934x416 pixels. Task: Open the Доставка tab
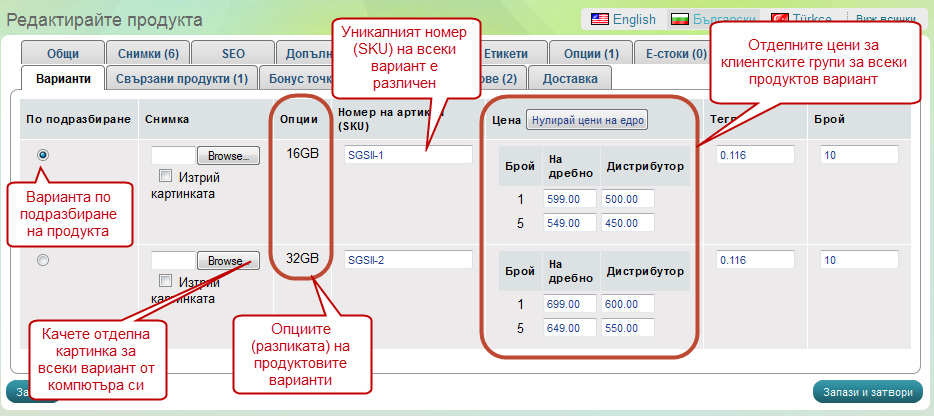[569, 78]
